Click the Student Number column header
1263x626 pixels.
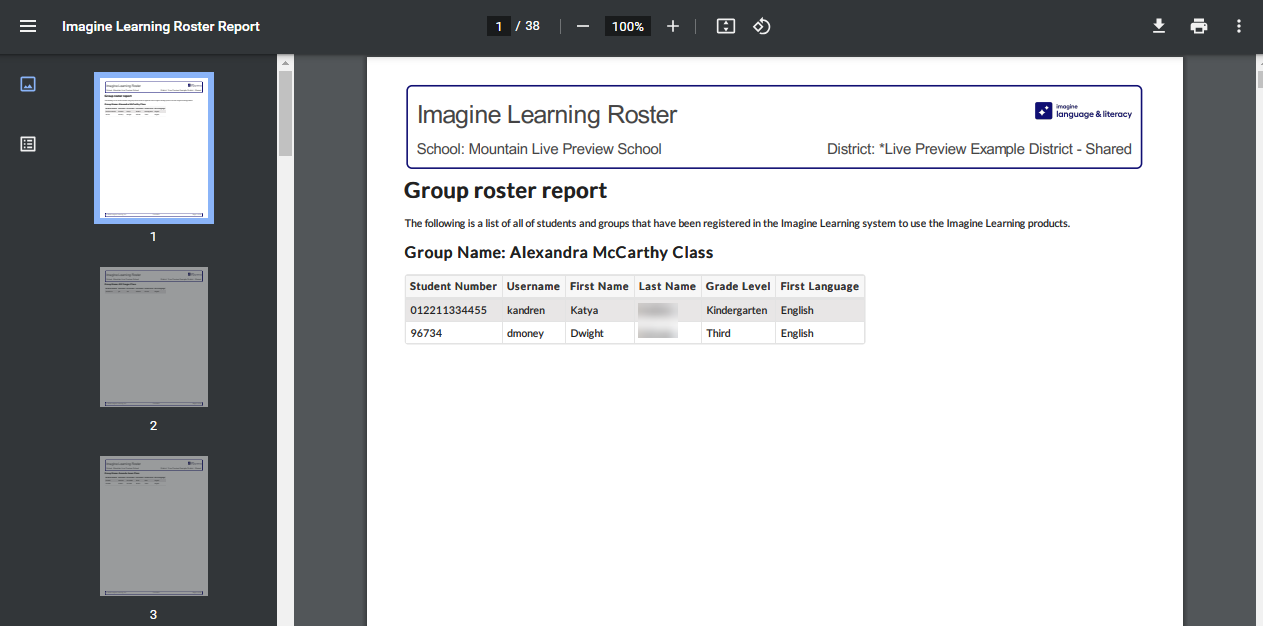tap(453, 286)
